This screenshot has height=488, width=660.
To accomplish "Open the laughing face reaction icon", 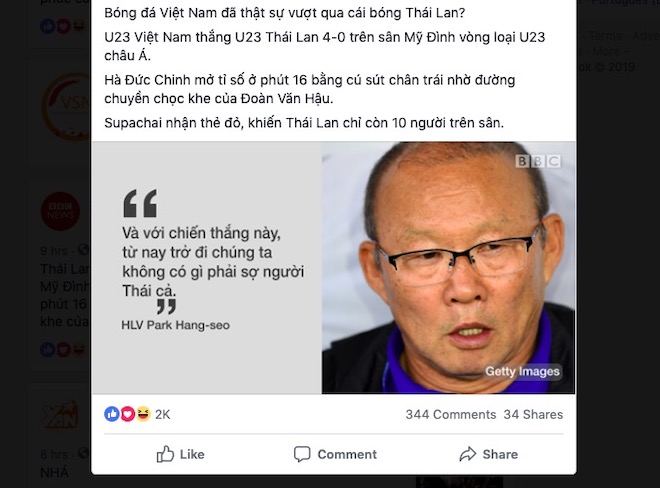I will [143, 414].
